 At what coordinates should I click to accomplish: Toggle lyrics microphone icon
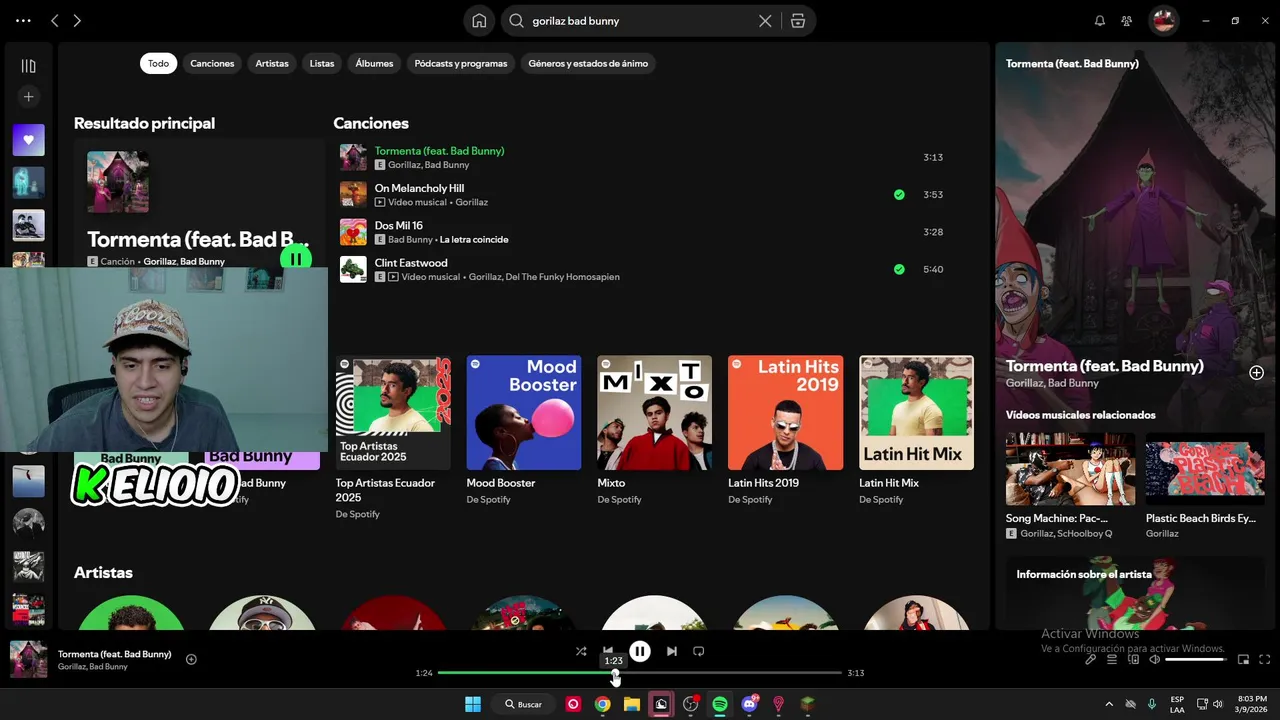pos(1091,659)
